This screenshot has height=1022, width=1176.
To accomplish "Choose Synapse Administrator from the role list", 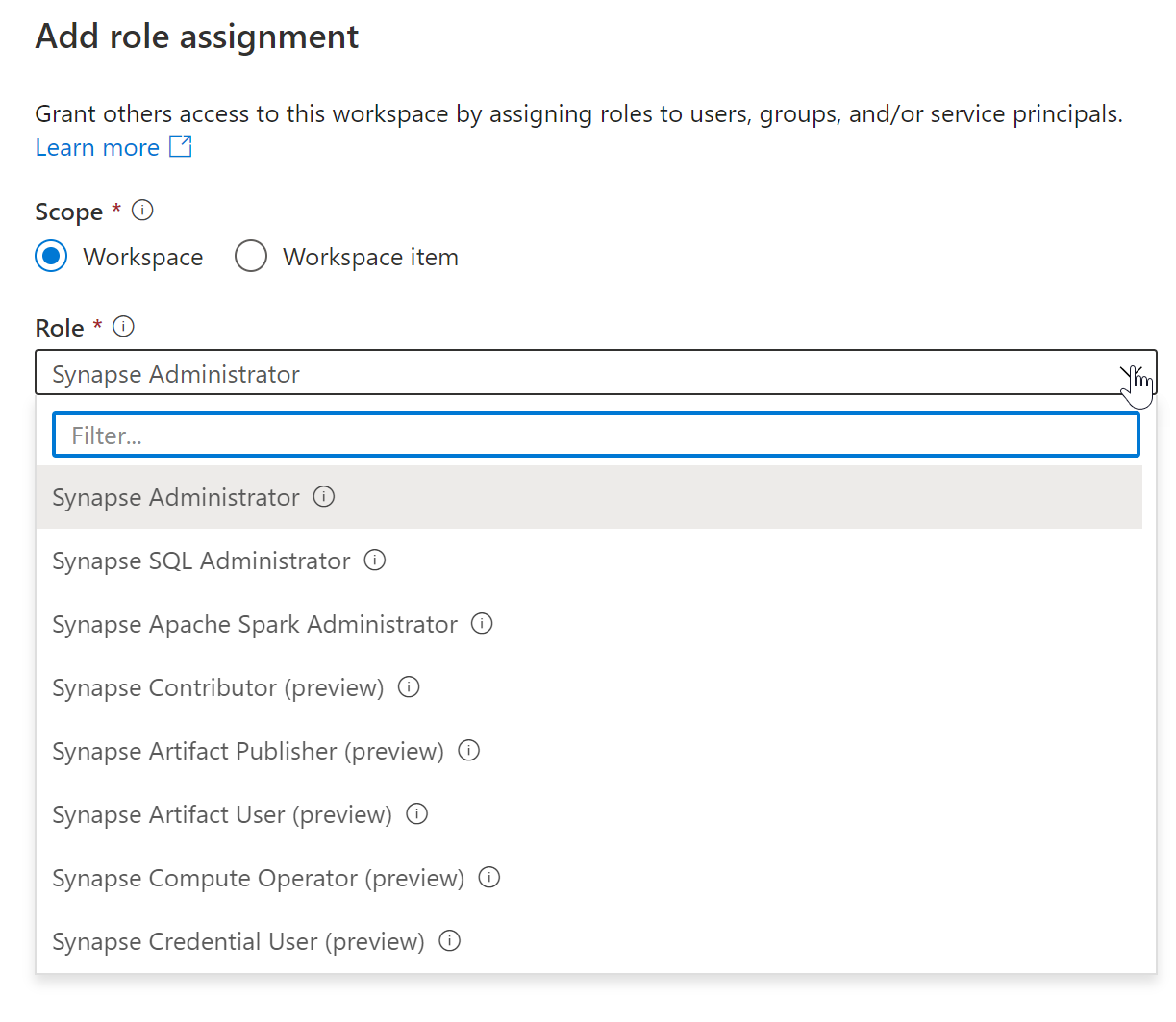I will (176, 498).
